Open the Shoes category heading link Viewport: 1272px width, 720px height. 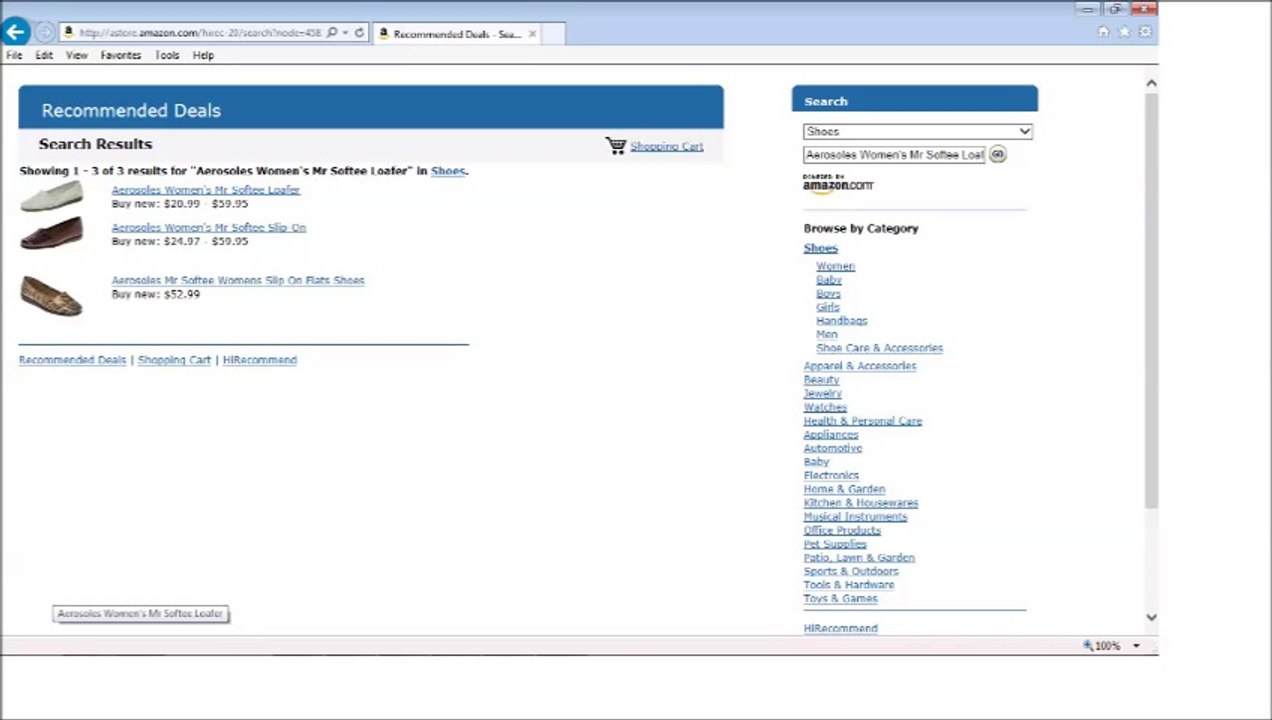point(821,248)
